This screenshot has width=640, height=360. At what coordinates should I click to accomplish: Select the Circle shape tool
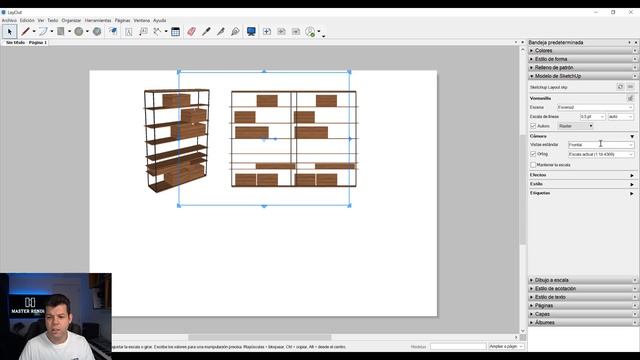click(x=79, y=31)
